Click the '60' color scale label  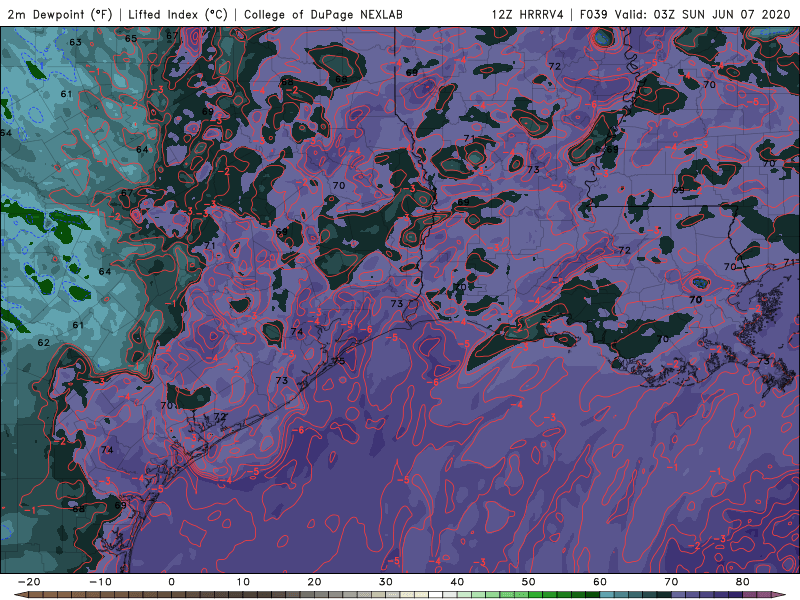(600, 582)
